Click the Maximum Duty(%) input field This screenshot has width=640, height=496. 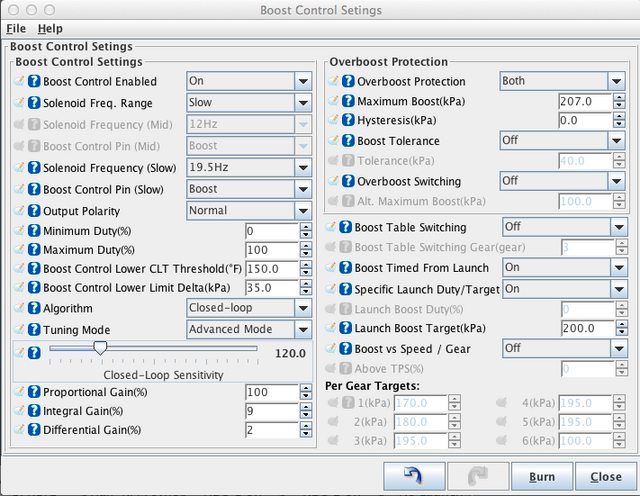pos(272,250)
